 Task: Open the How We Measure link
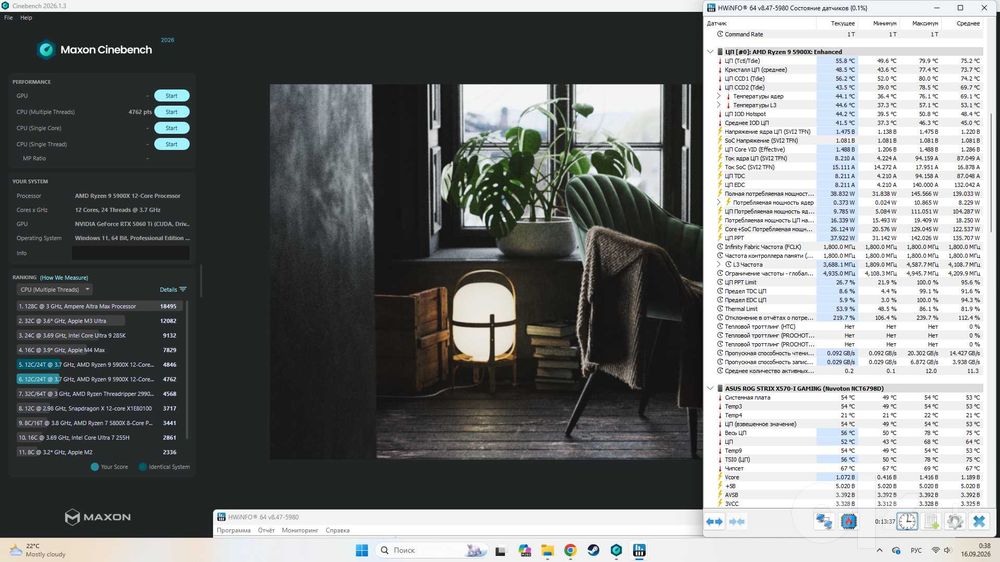pos(64,277)
